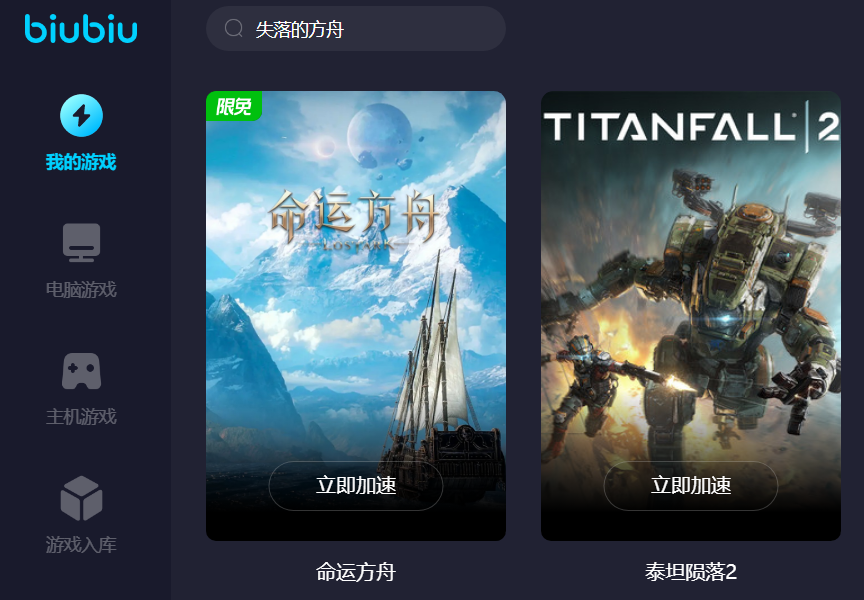Click the biubiu logo
This screenshot has height=600, width=864.
coord(81,29)
